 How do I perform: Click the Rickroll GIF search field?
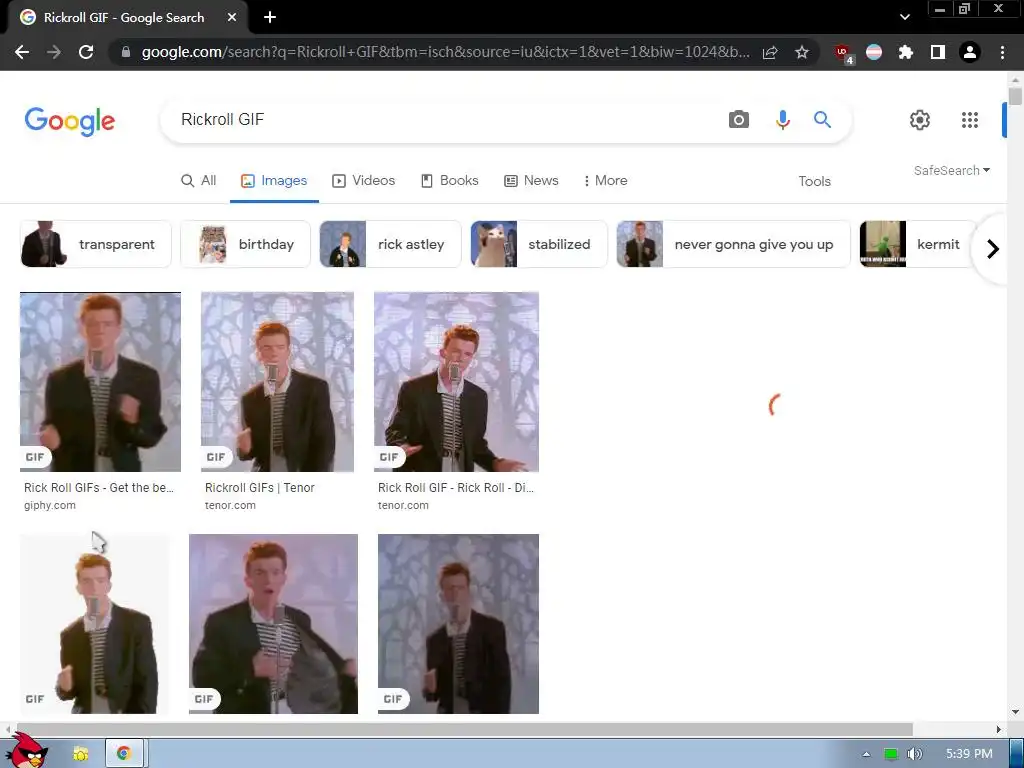coord(444,120)
